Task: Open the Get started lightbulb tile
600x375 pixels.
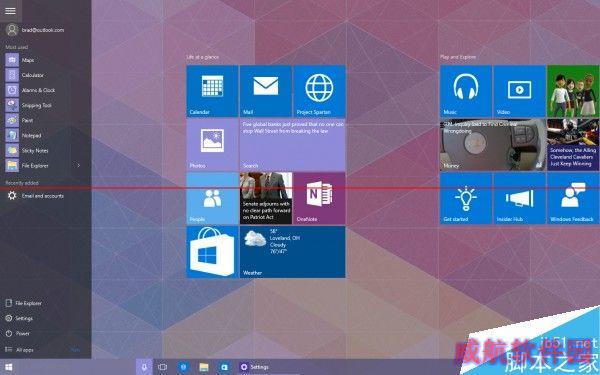Action: coord(466,198)
